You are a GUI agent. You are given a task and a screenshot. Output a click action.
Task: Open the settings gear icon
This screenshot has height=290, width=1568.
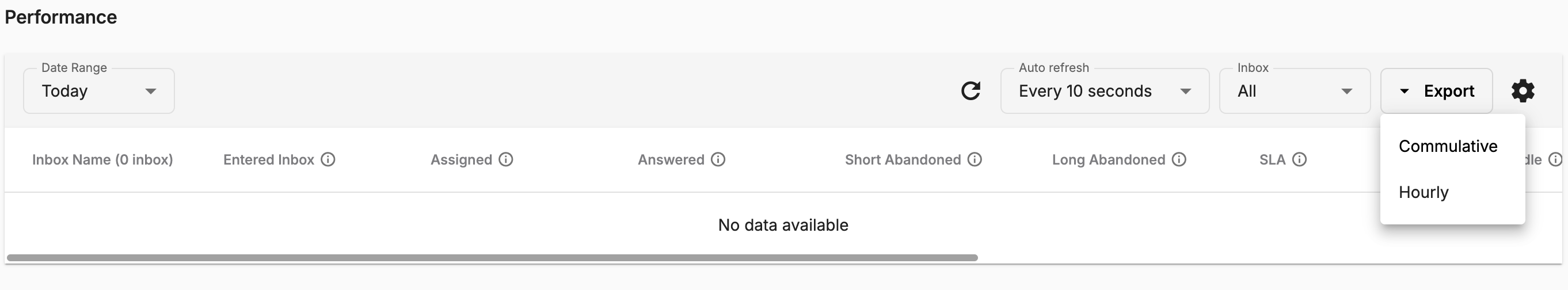point(1523,91)
